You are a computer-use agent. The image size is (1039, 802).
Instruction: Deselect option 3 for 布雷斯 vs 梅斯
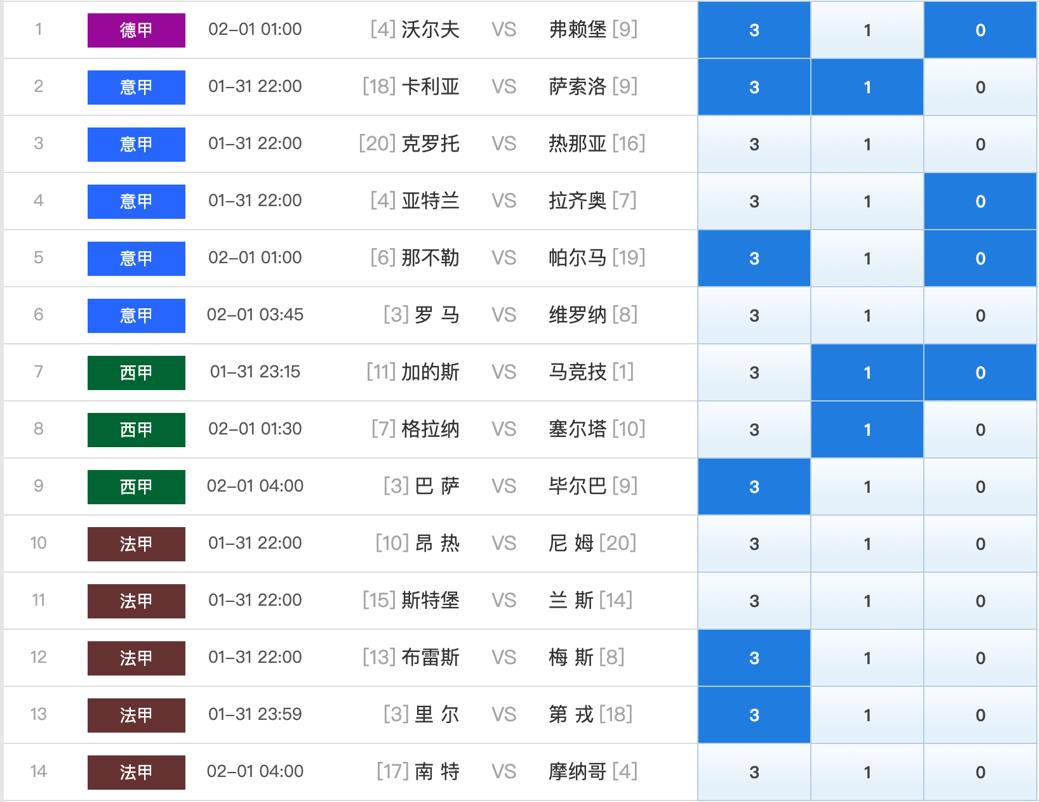point(754,657)
